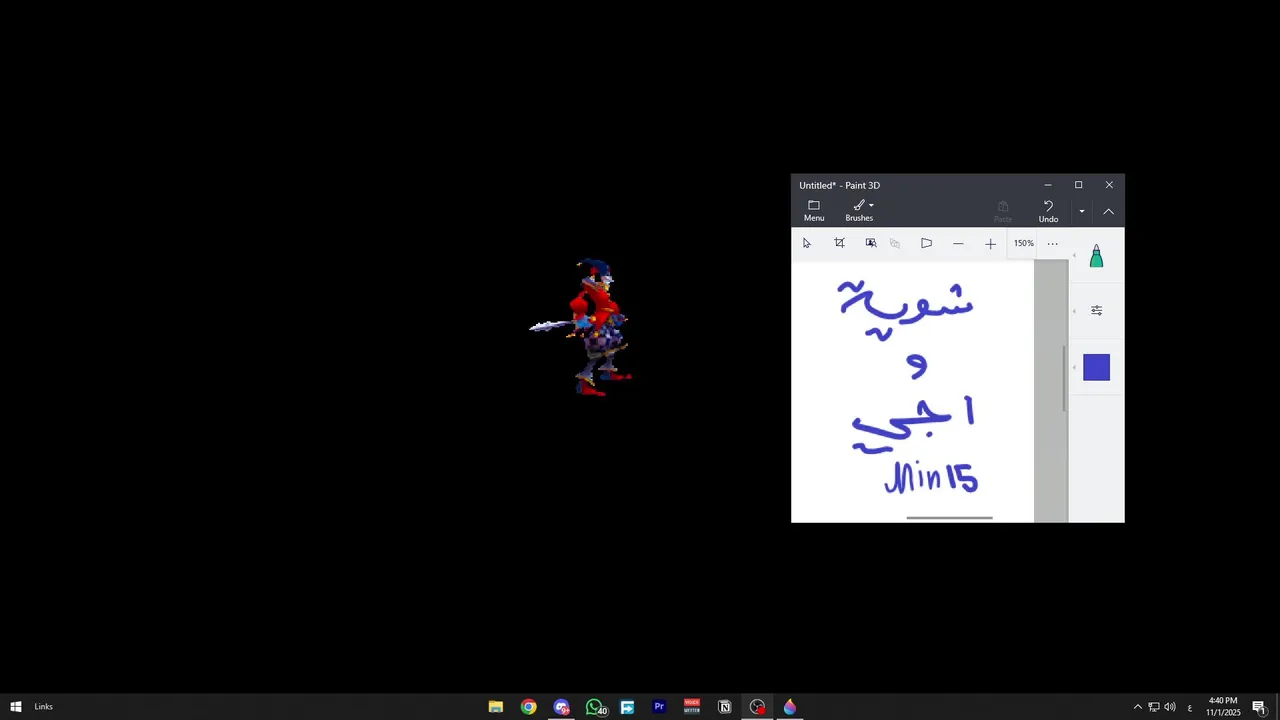Open the notification center icon

pos(1259,707)
